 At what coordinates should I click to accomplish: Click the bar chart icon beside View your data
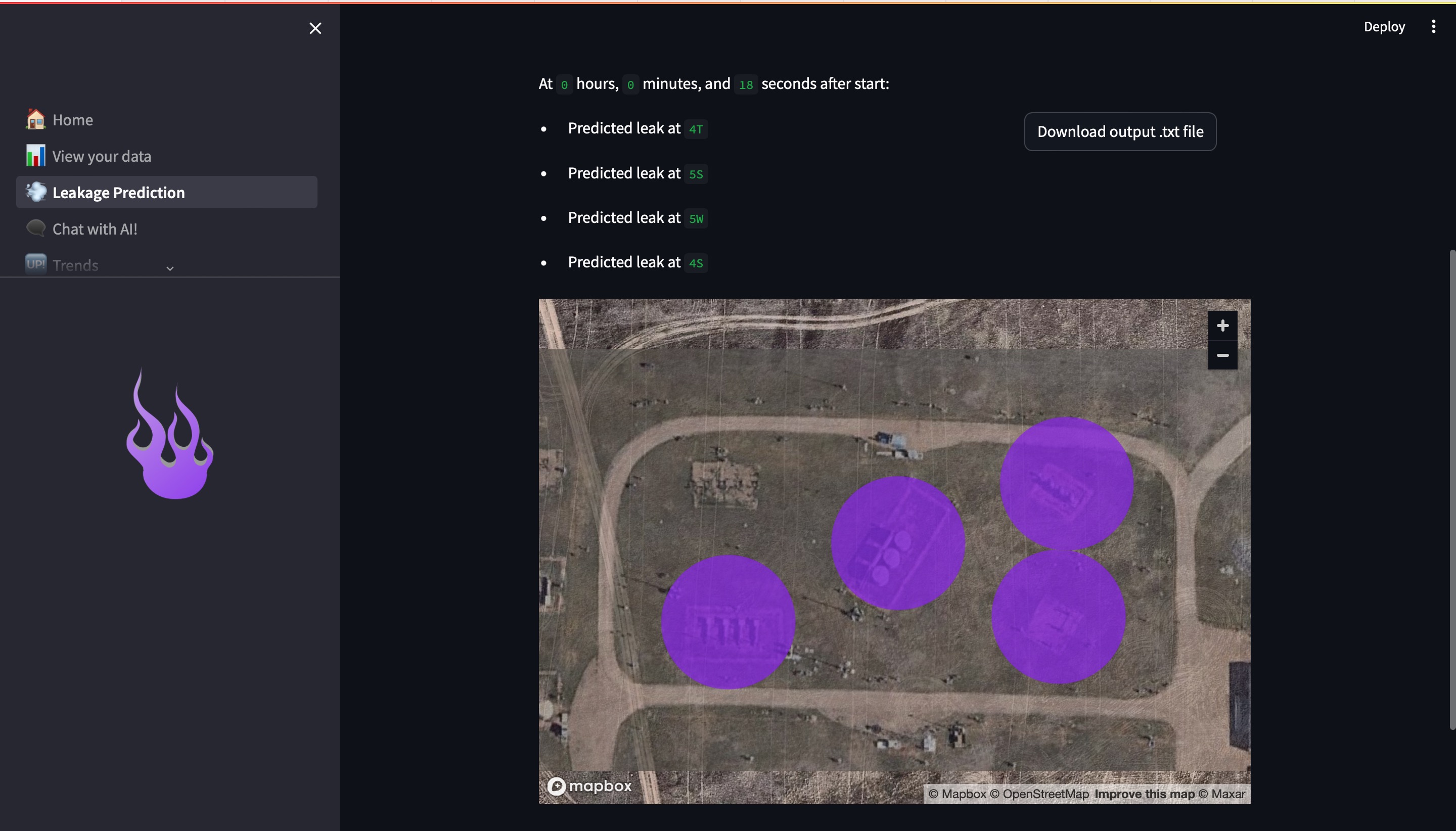(35, 156)
